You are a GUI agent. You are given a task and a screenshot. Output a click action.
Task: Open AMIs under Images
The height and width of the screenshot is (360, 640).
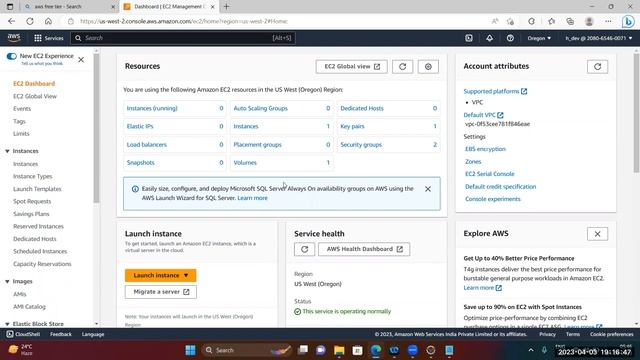[x=20, y=294]
